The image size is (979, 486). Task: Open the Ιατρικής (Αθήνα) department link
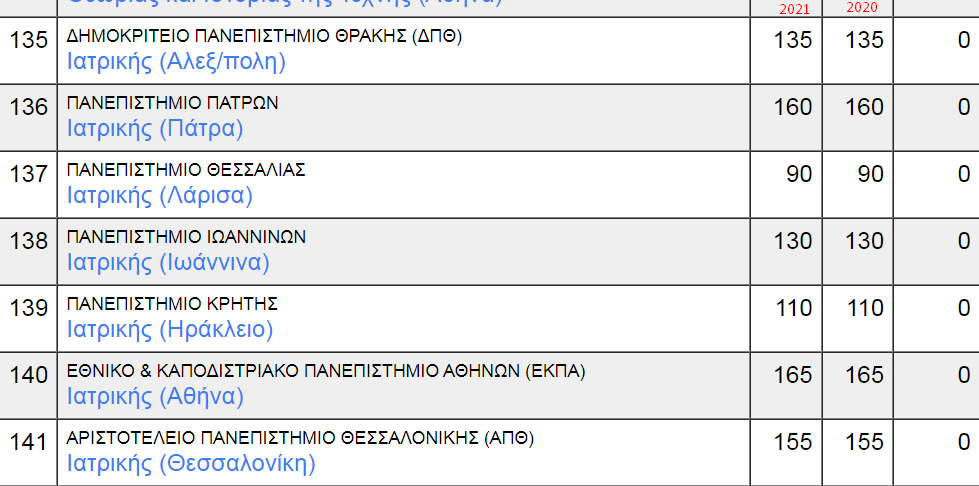click(155, 397)
